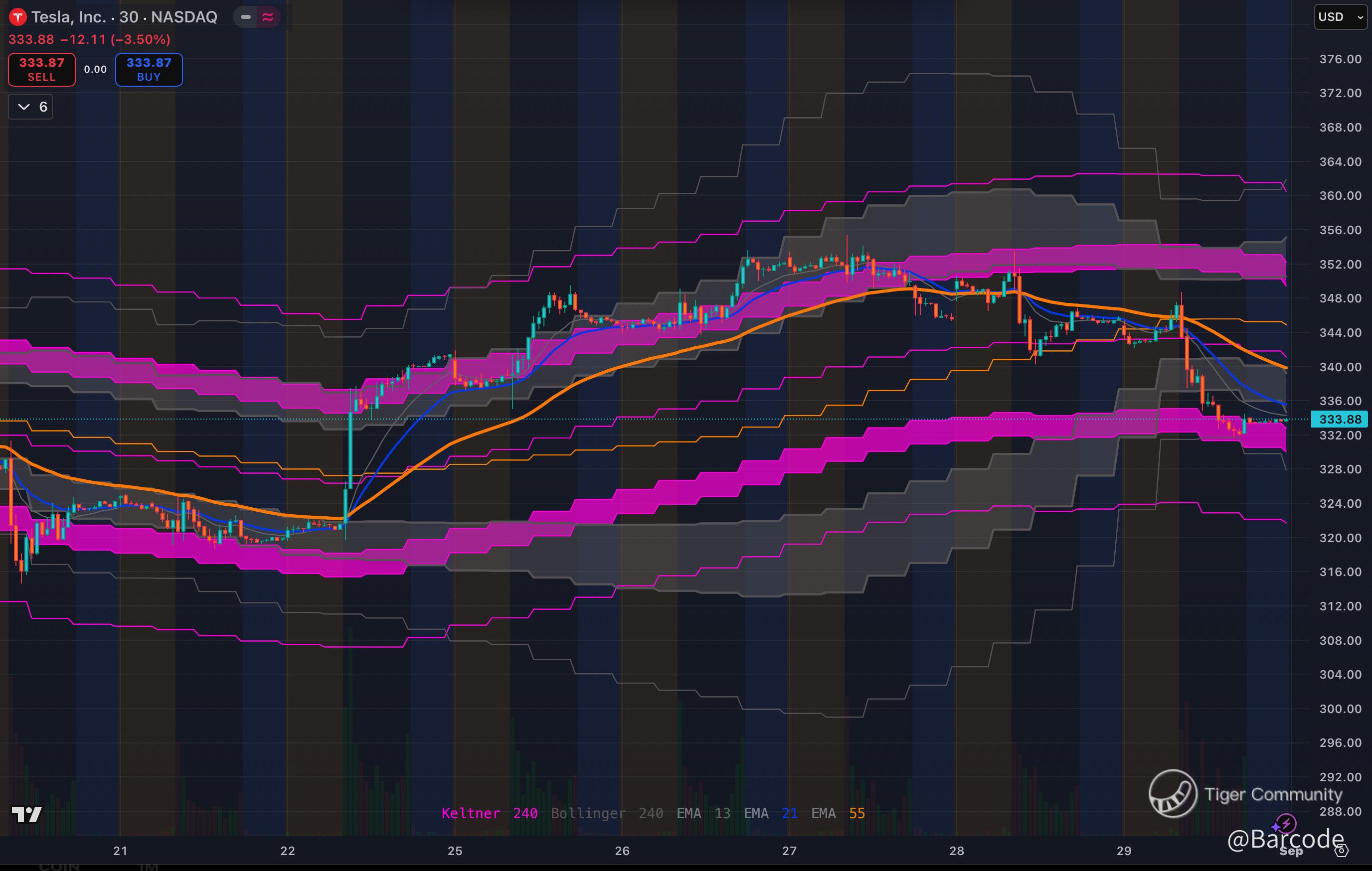Click the EMA 13 legend entry
Image resolution: width=1372 pixels, height=871 pixels.
pyautogui.click(x=702, y=813)
